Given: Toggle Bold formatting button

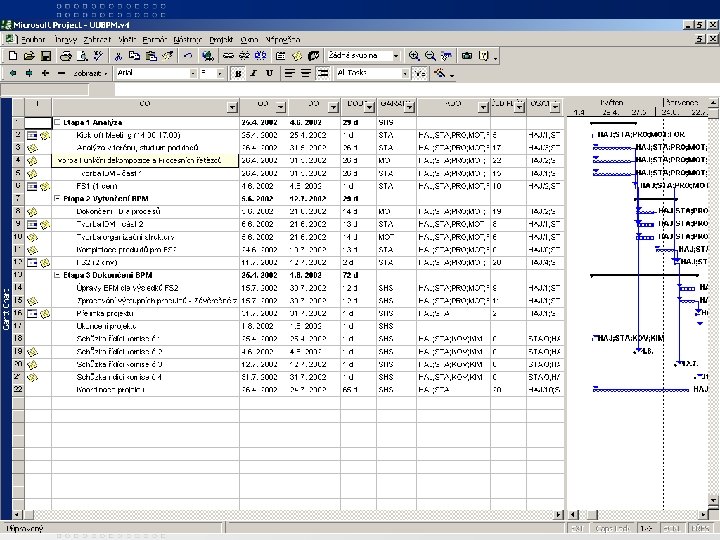Looking at the screenshot, I should 238,73.
